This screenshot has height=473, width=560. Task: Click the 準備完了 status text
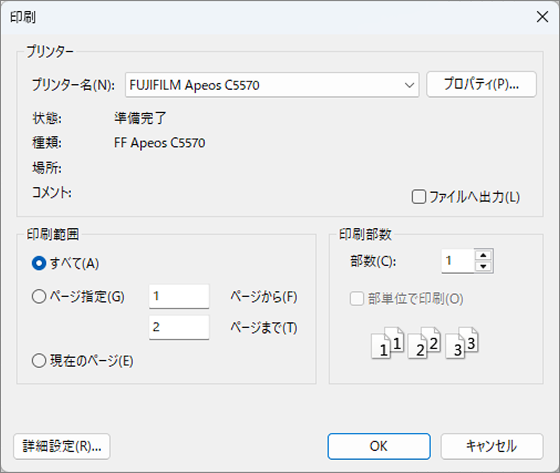click(x=140, y=118)
